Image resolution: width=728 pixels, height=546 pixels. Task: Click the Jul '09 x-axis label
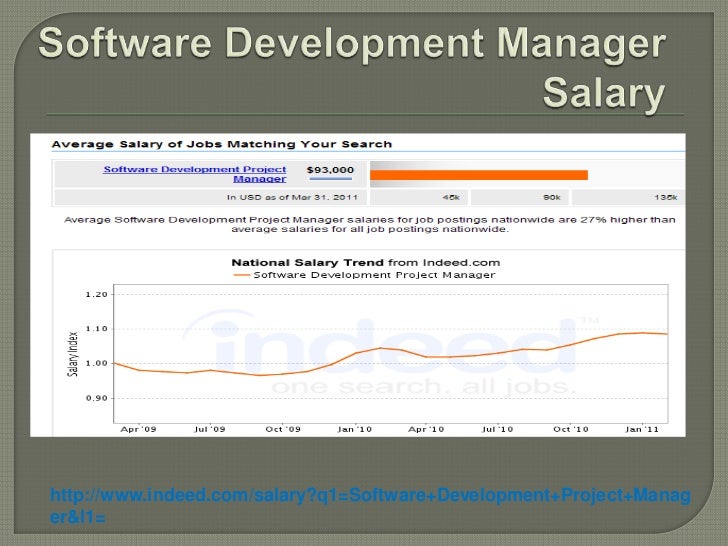(x=209, y=429)
